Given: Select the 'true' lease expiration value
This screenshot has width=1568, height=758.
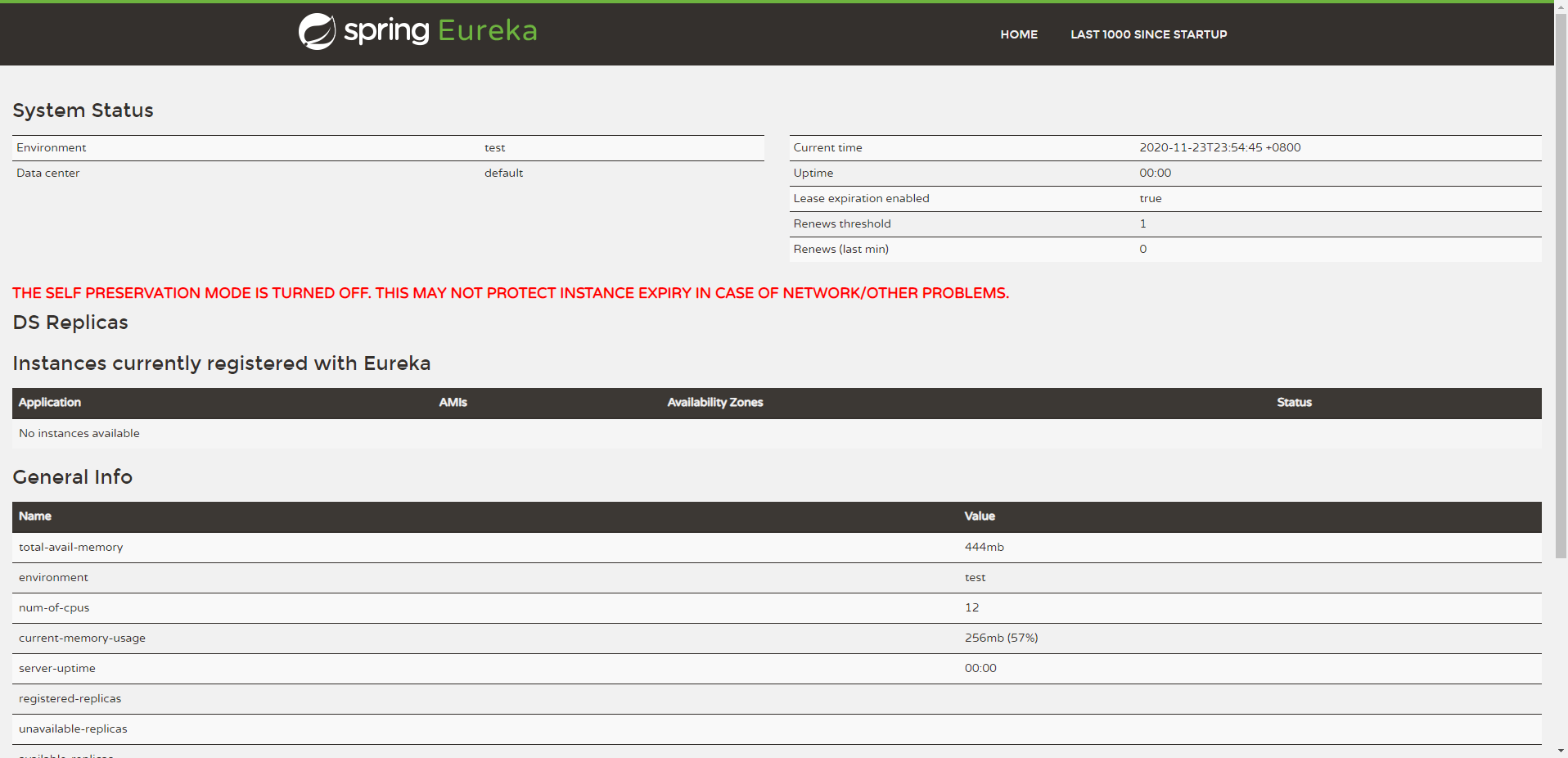Looking at the screenshot, I should click(1150, 198).
